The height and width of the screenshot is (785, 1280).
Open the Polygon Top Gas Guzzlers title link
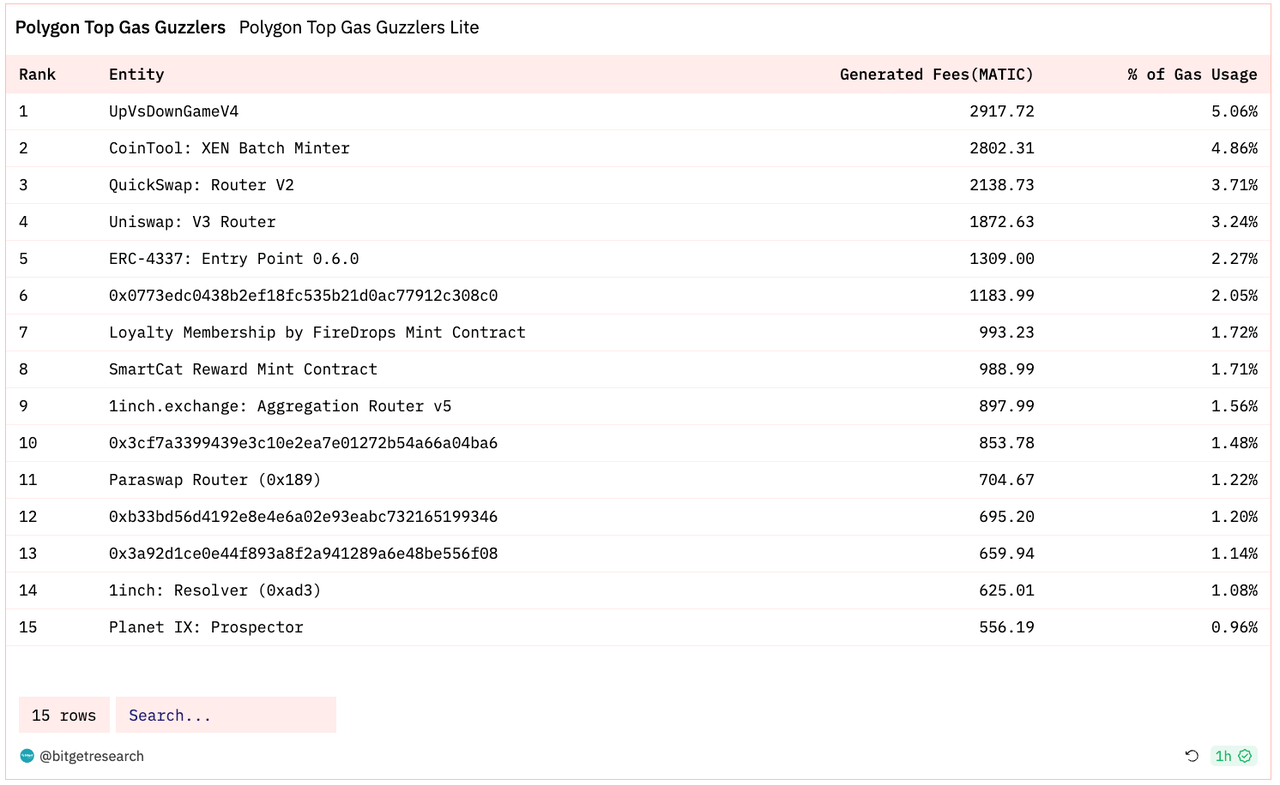[120, 28]
